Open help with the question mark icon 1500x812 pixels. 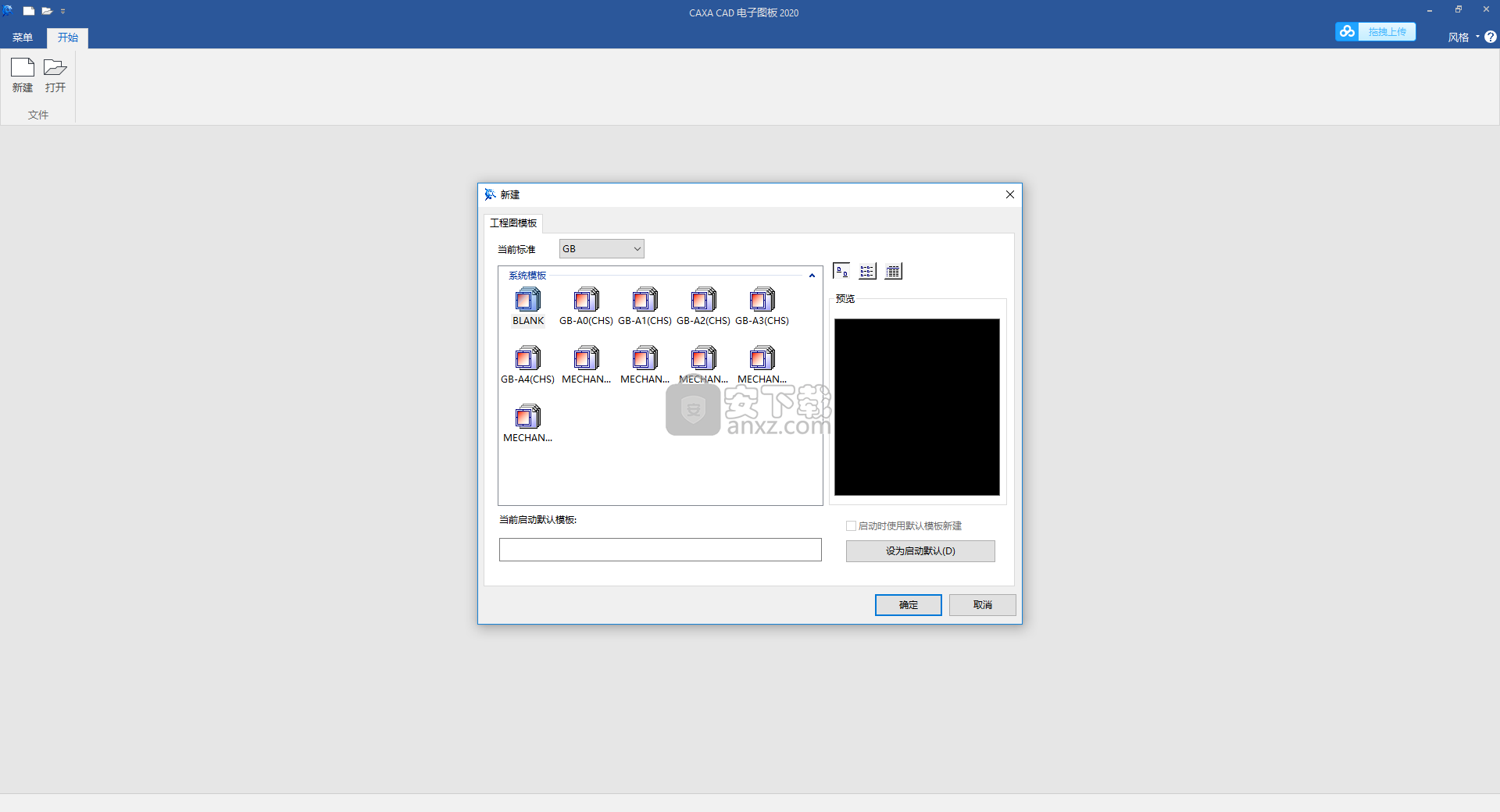pyautogui.click(x=1491, y=37)
